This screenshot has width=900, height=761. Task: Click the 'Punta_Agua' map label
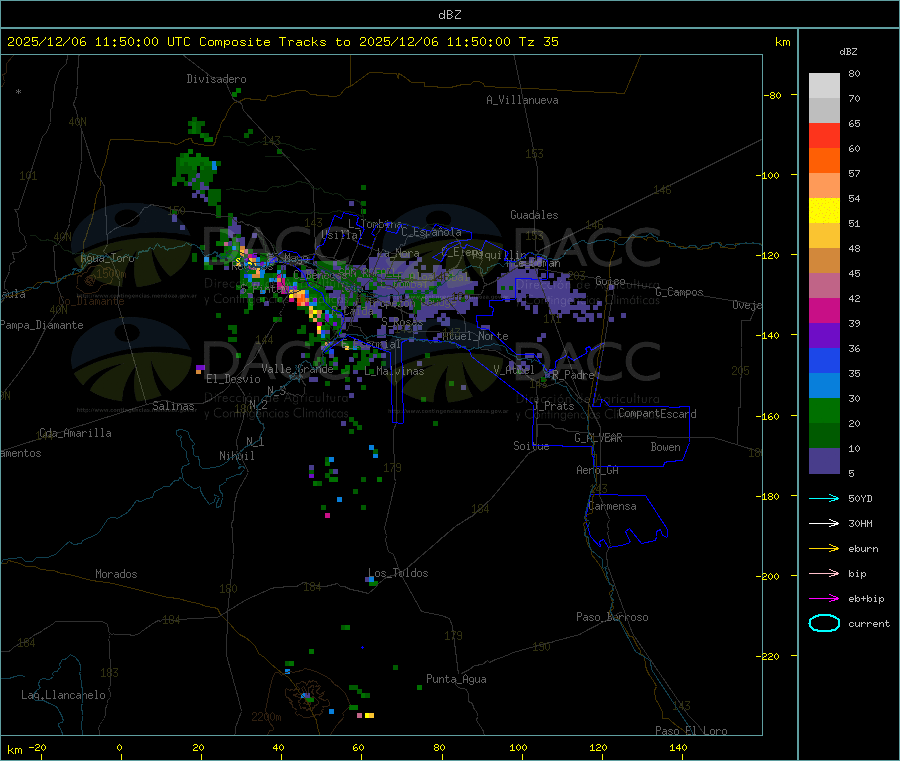[456, 679]
